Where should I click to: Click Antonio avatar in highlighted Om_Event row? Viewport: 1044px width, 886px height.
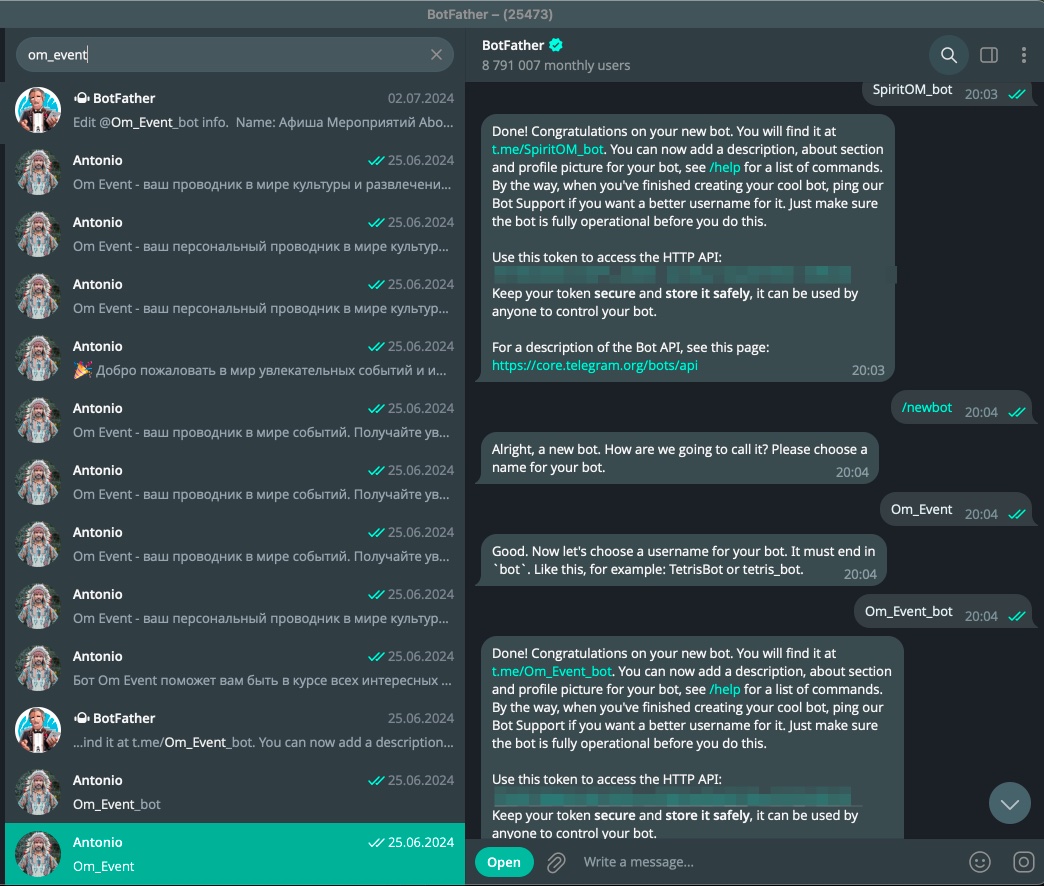38,854
